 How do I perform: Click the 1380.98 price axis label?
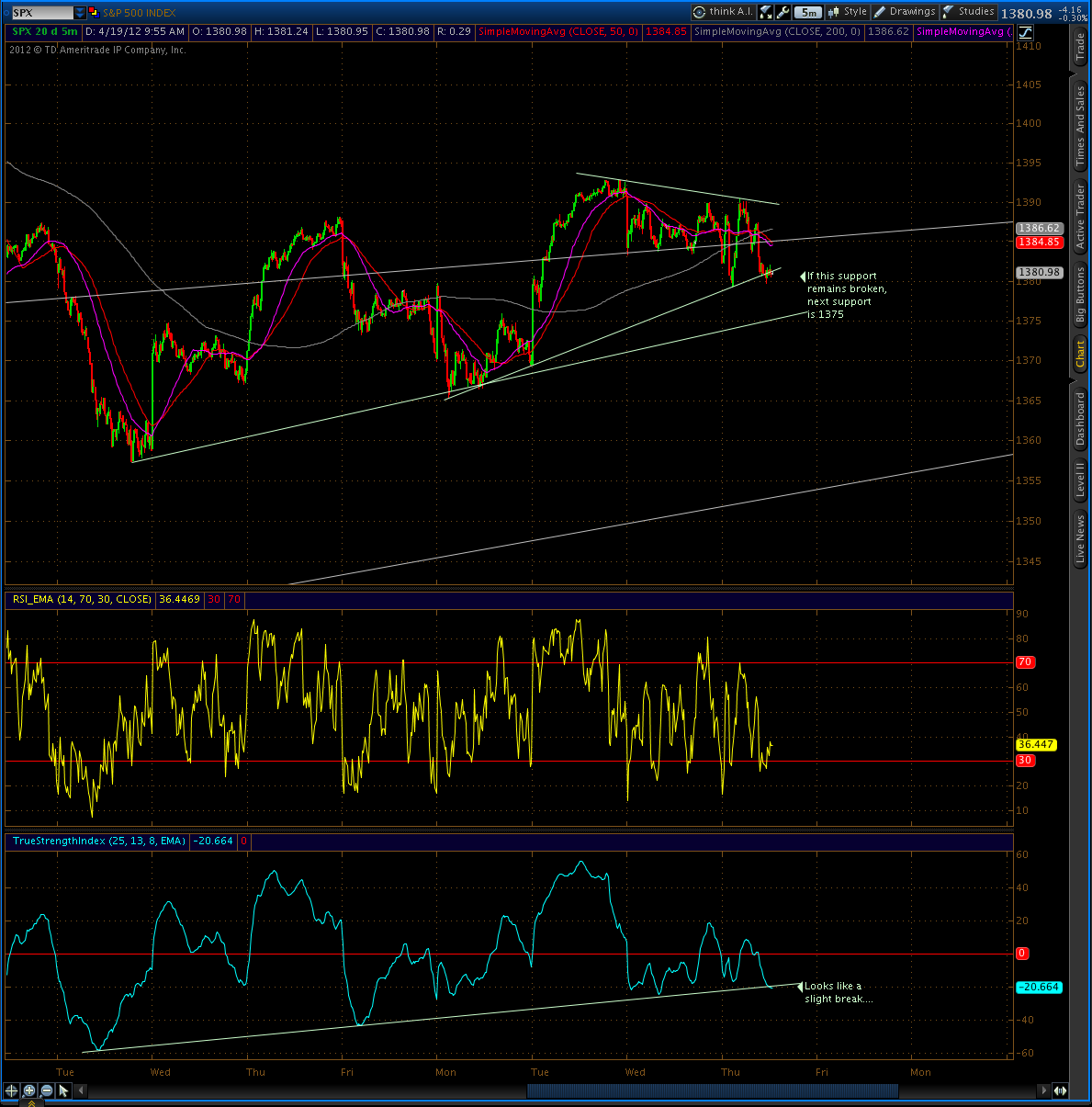(1040, 272)
